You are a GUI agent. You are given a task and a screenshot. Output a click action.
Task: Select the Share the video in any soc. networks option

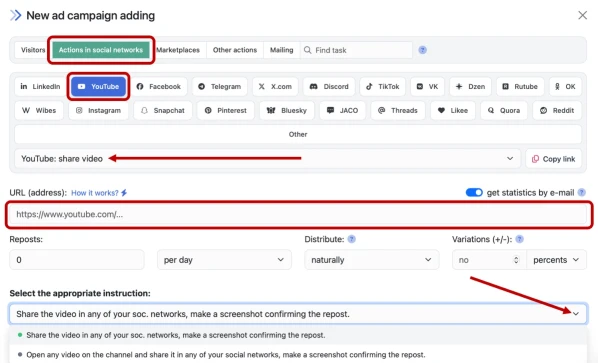[x=297, y=335]
